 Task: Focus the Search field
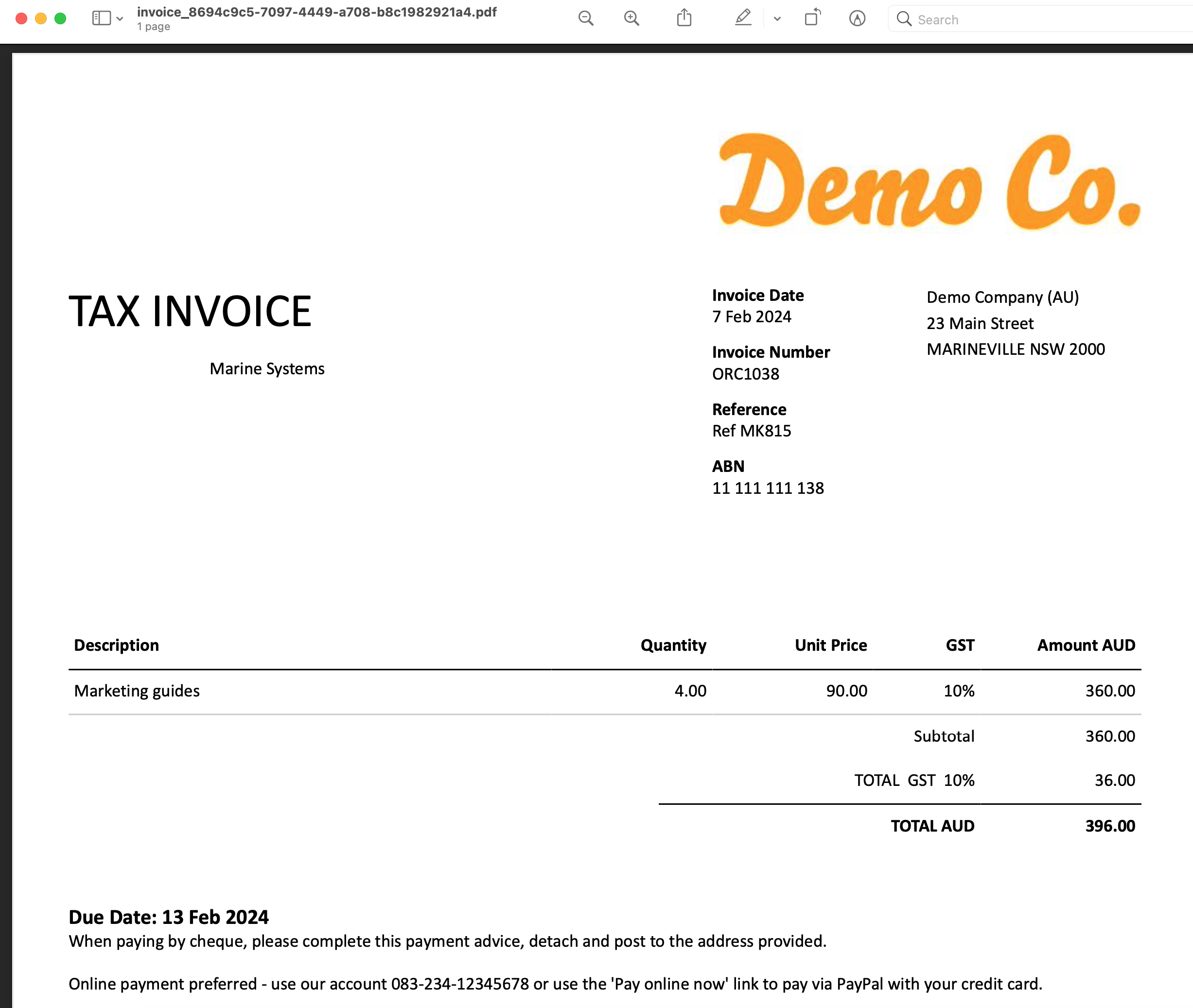click(x=1040, y=19)
